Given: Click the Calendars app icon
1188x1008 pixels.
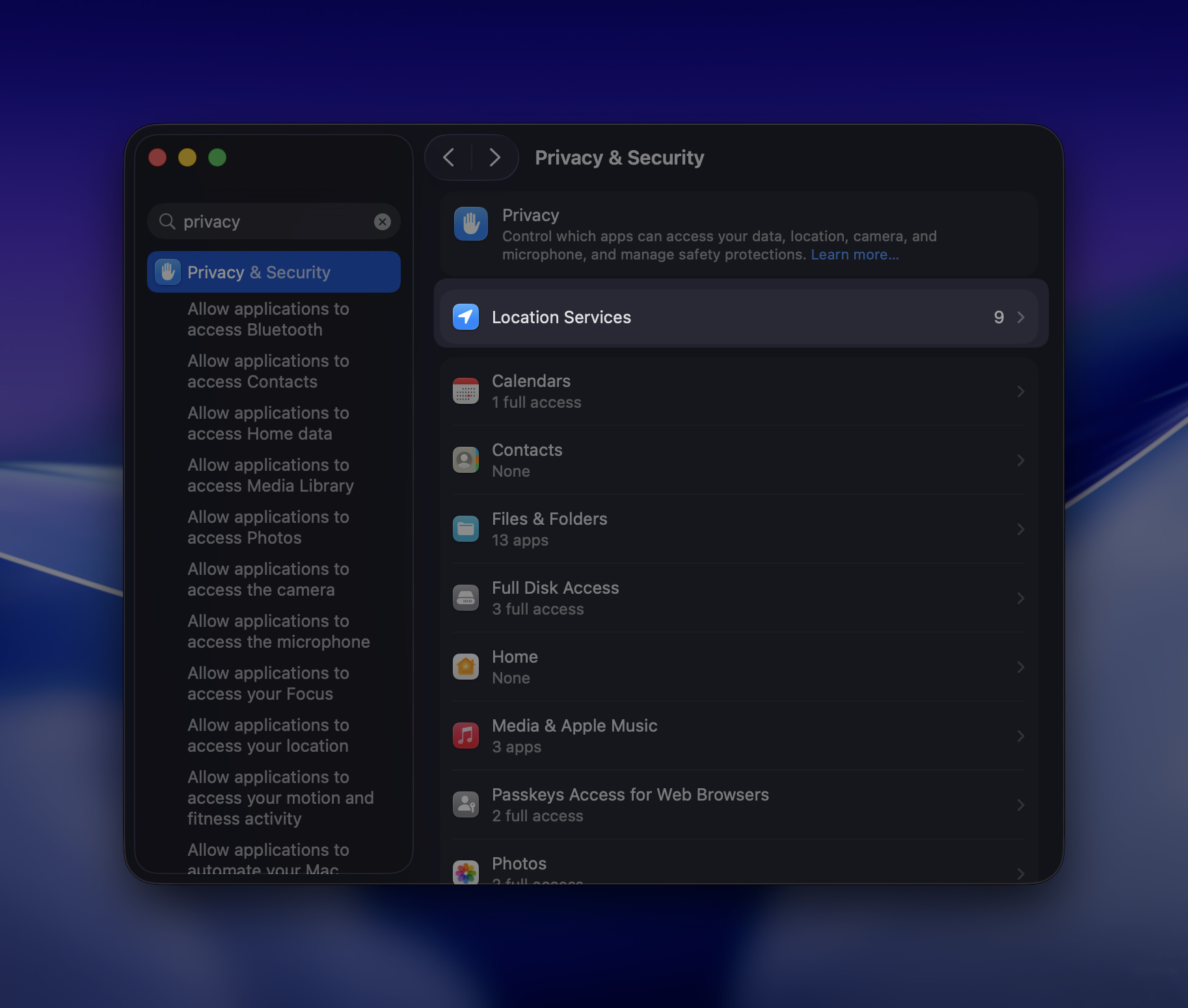Looking at the screenshot, I should click(466, 391).
